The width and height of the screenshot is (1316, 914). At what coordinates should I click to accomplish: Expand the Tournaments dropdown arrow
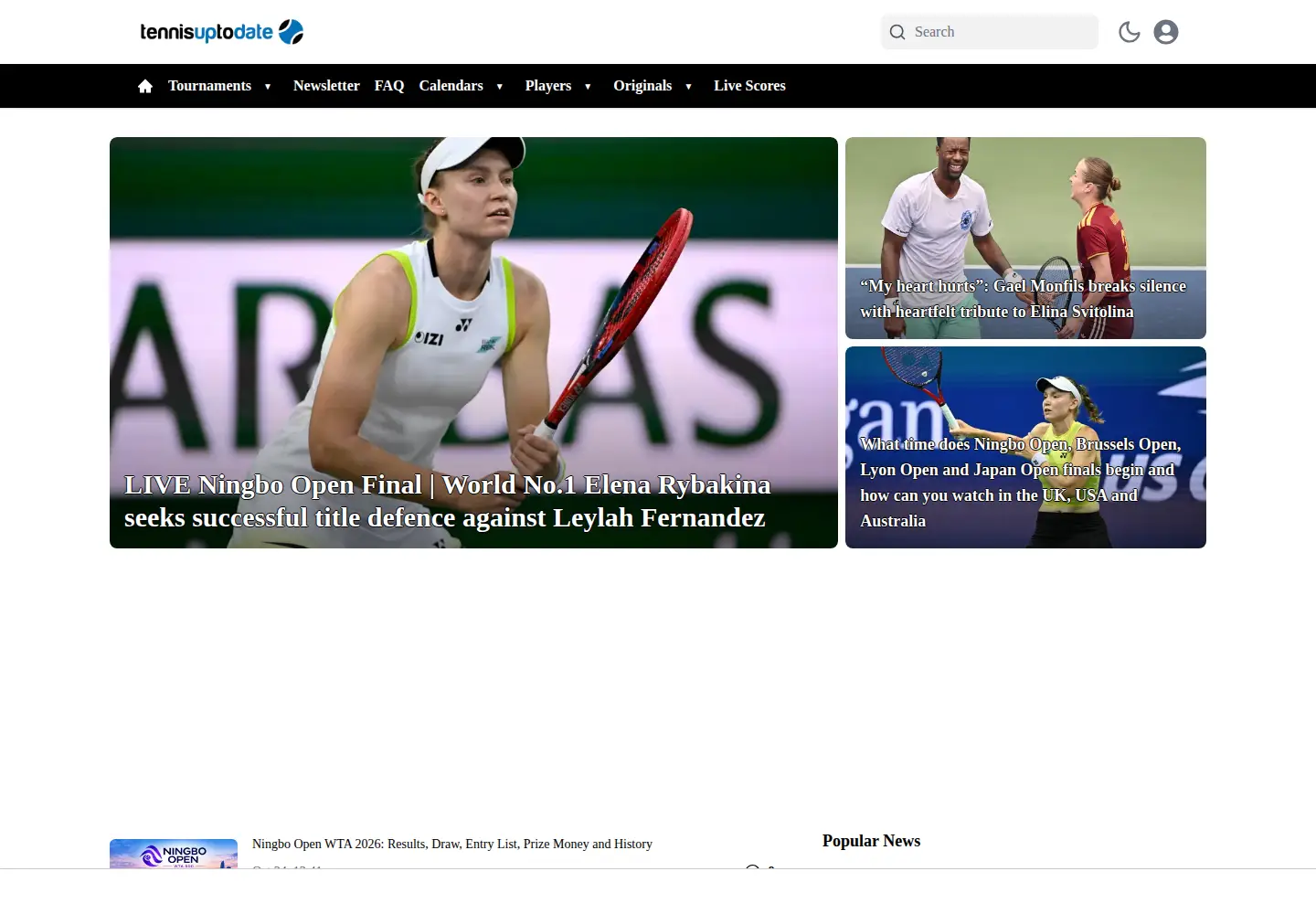click(268, 87)
